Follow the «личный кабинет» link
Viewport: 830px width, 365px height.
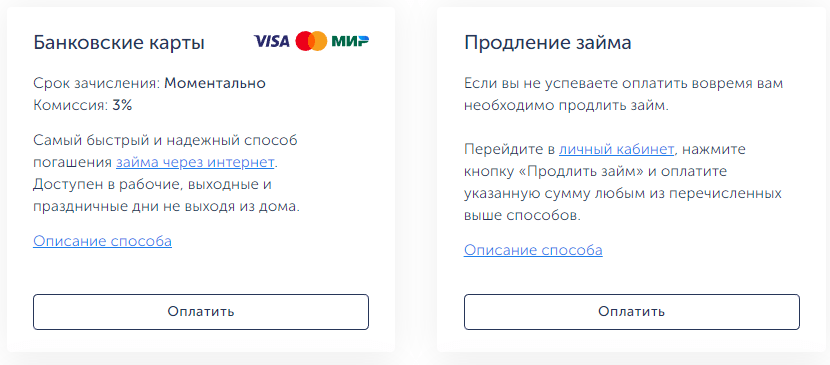pyautogui.click(x=617, y=149)
